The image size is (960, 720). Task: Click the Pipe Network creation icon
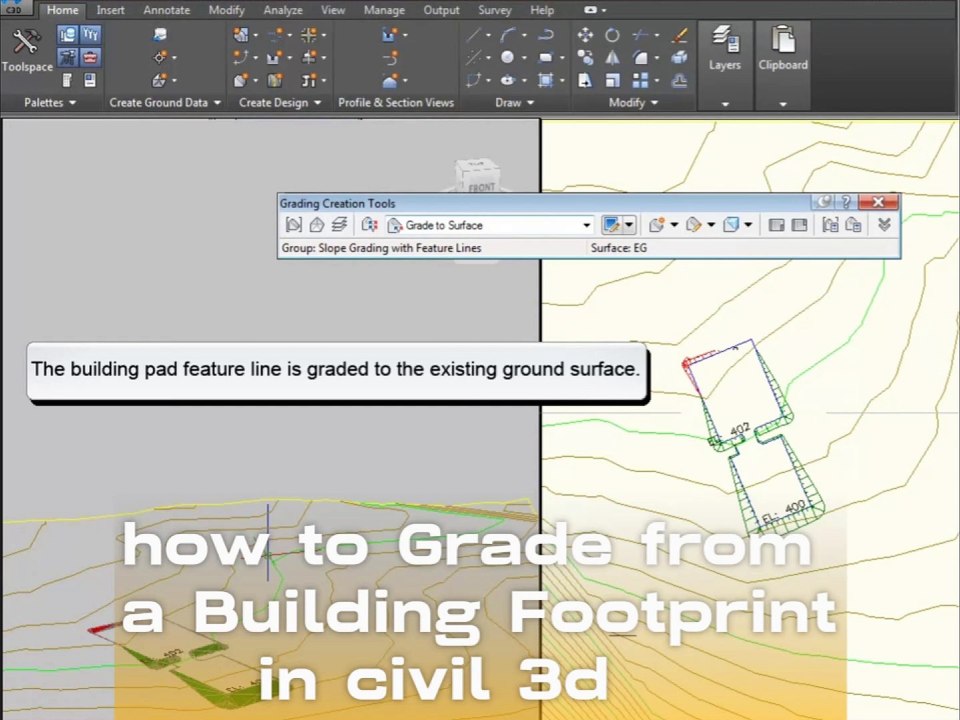(x=310, y=80)
